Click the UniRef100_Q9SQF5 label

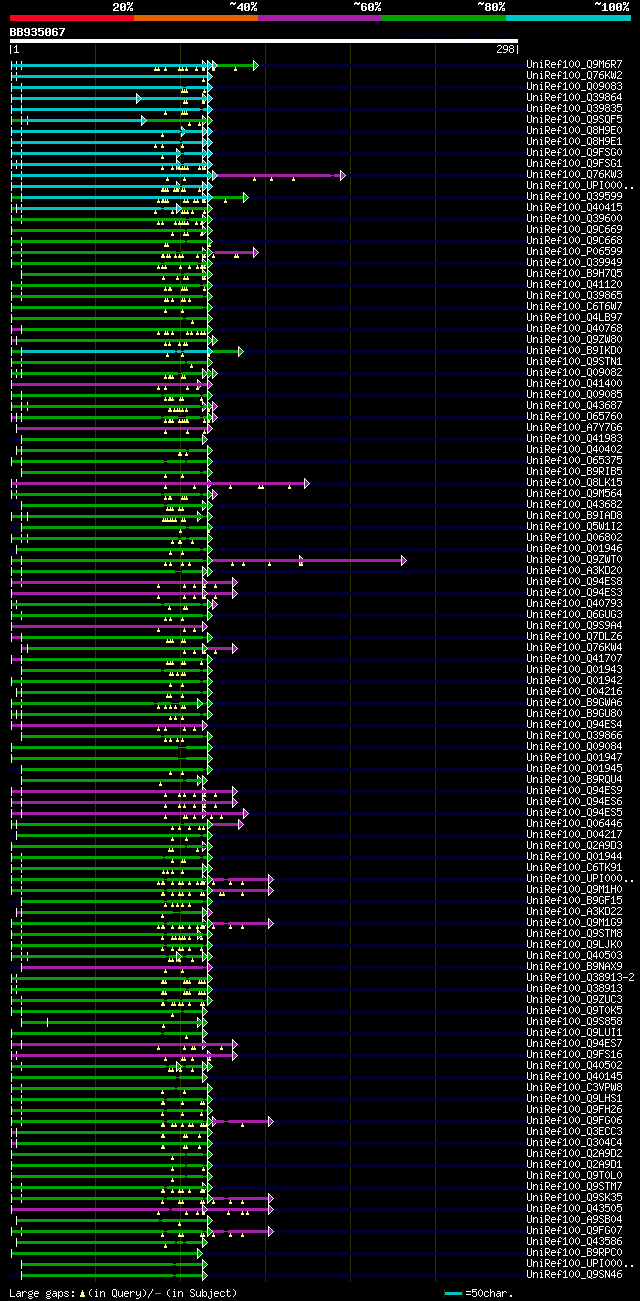pos(574,120)
